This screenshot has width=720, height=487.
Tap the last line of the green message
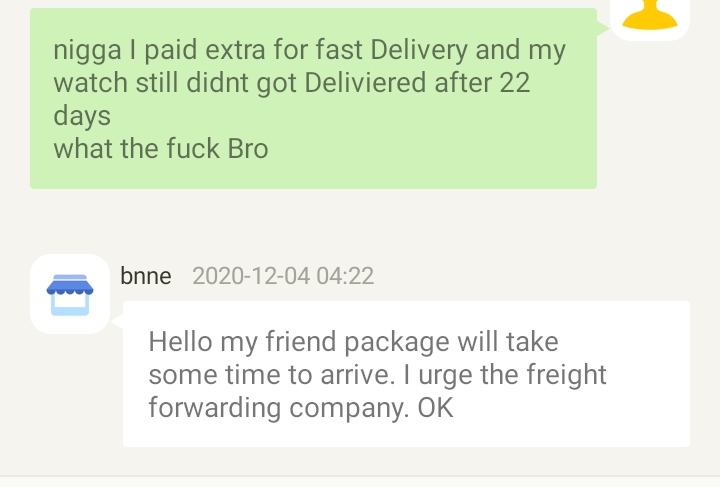click(x=161, y=149)
